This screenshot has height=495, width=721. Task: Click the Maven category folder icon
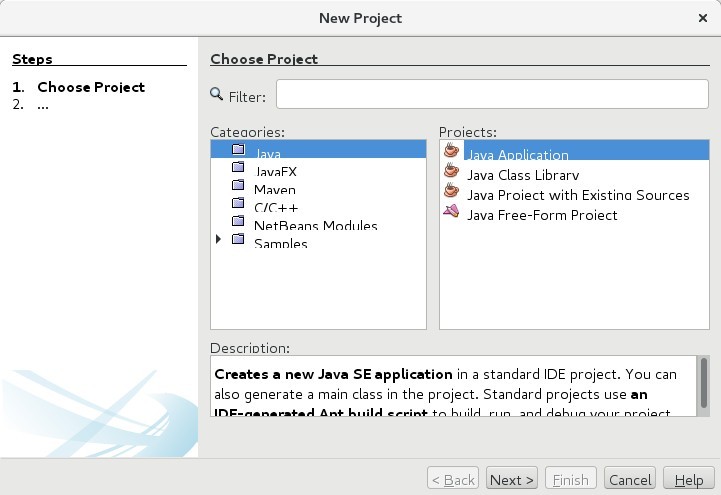[238, 186]
